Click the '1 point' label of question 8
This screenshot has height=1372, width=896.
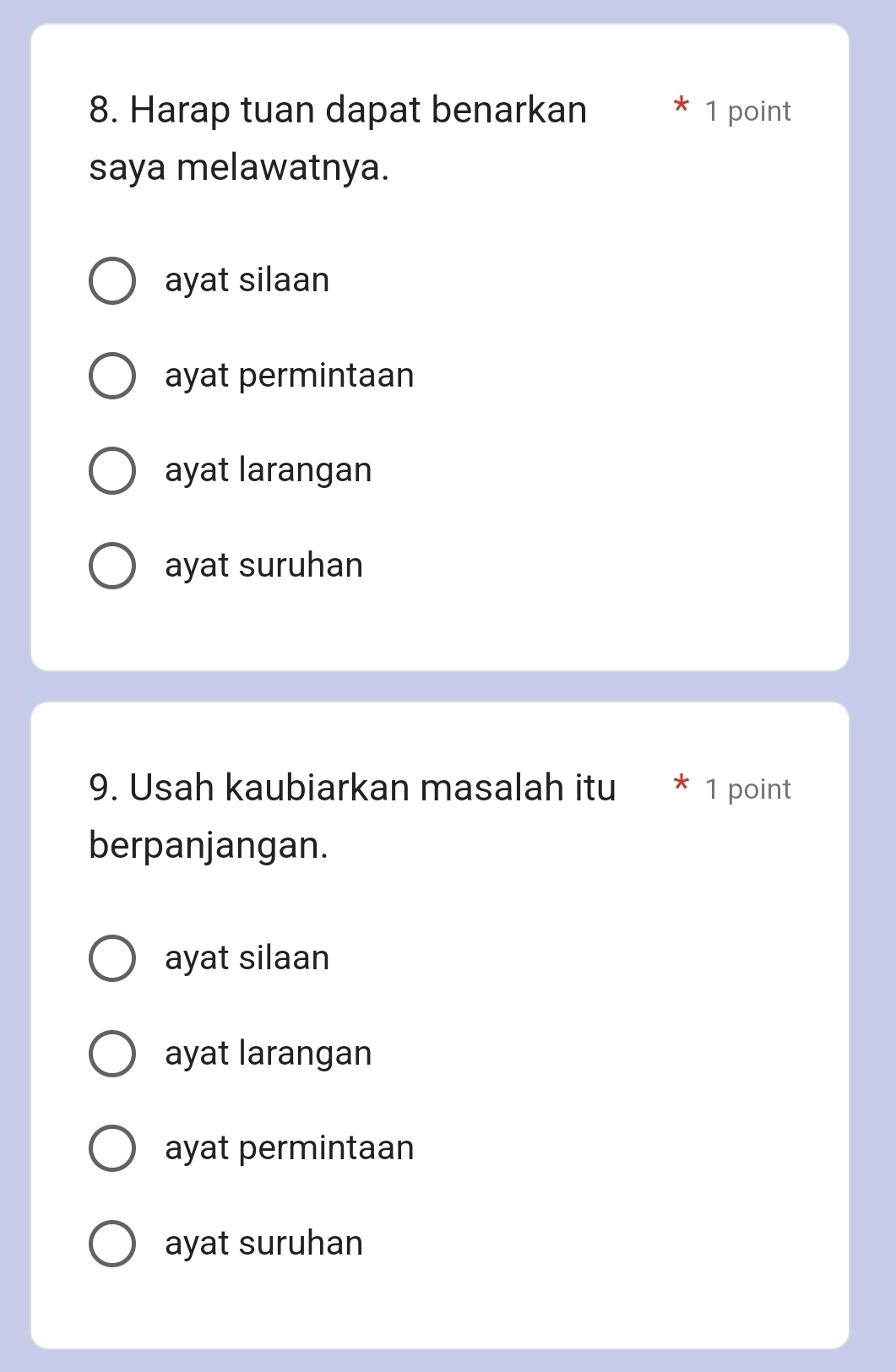747,111
